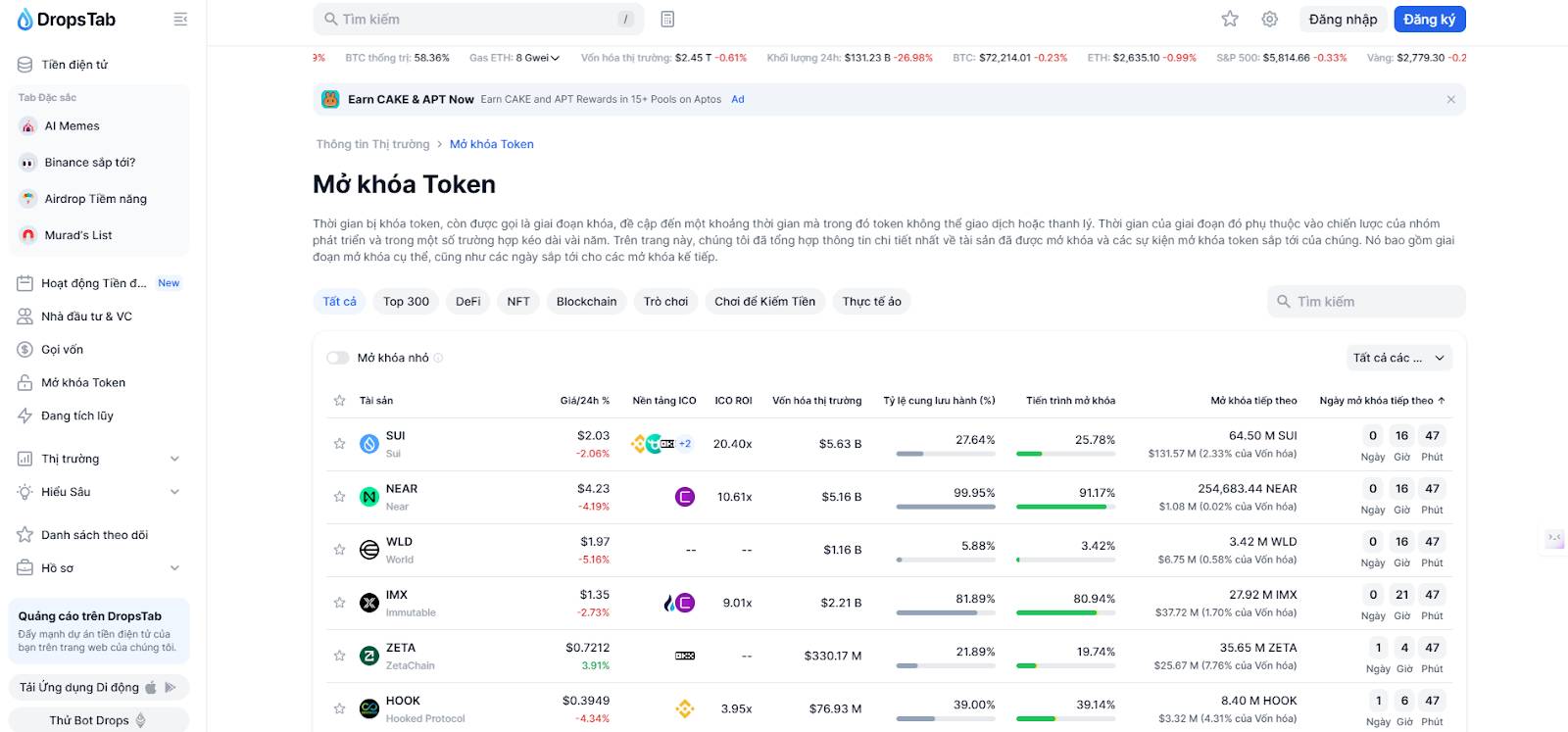This screenshot has height=732, width=1568.
Task: Click the NEAR ICO platform icon
Action: [685, 497]
